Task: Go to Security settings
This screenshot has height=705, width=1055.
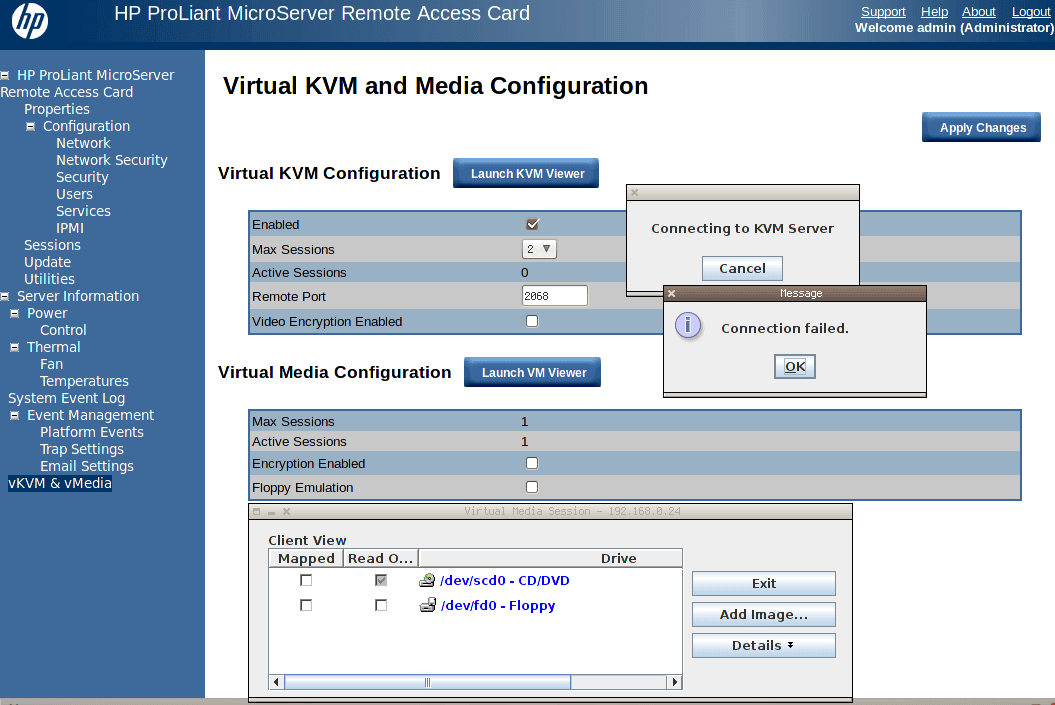Action: pyautogui.click(x=82, y=177)
